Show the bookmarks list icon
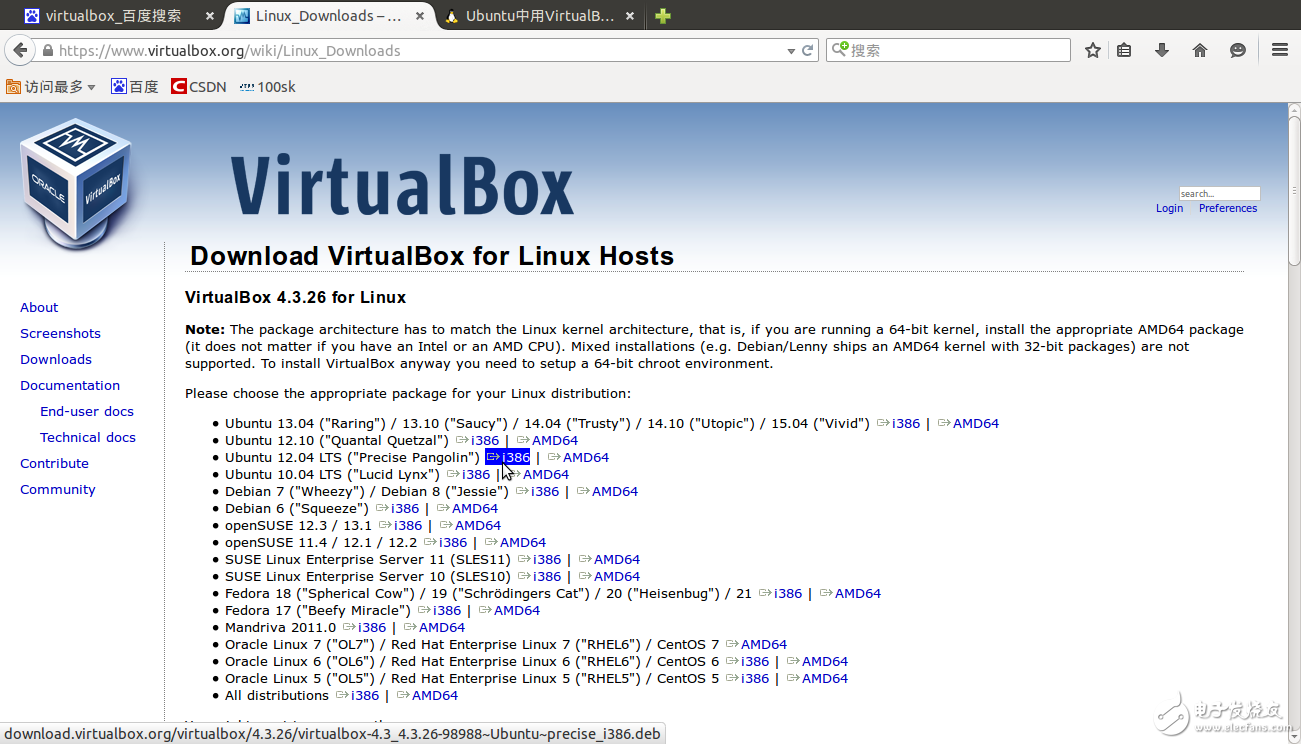 pos(1124,50)
